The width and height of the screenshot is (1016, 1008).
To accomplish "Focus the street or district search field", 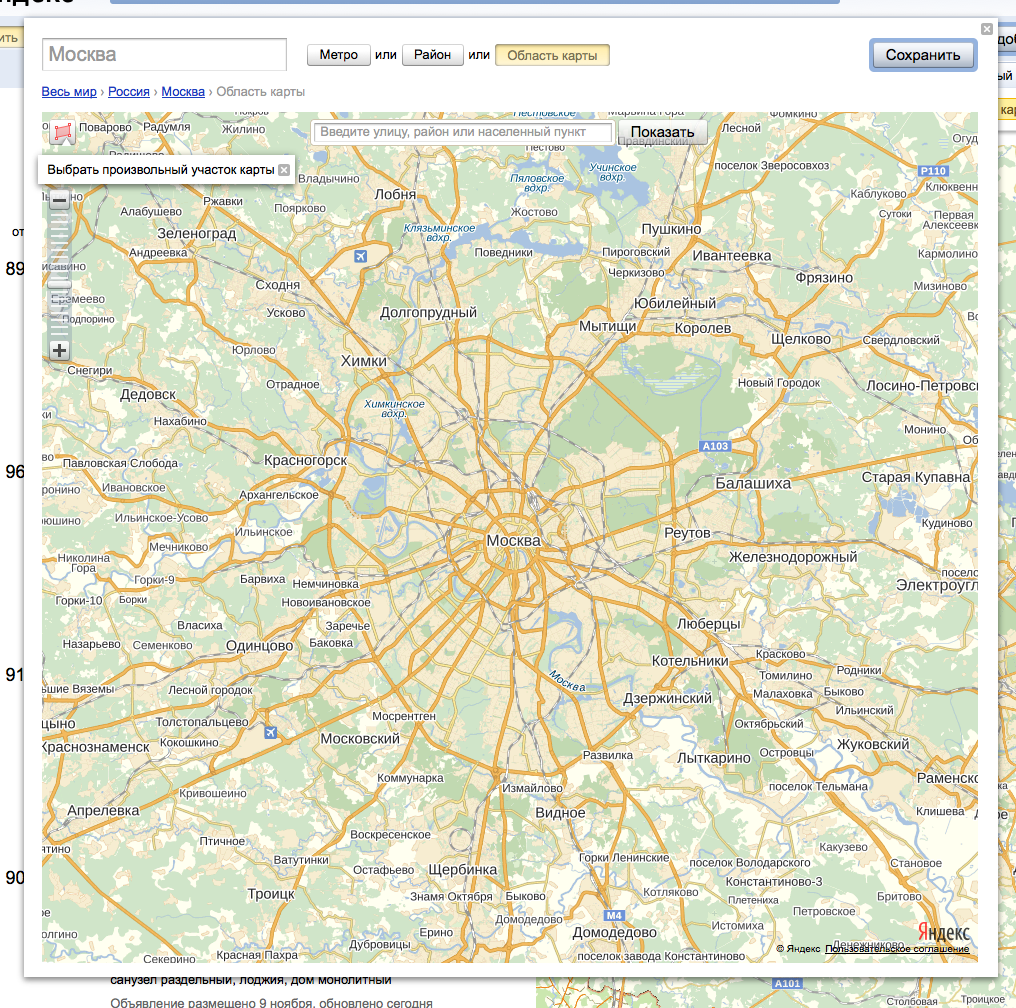I will [464, 132].
